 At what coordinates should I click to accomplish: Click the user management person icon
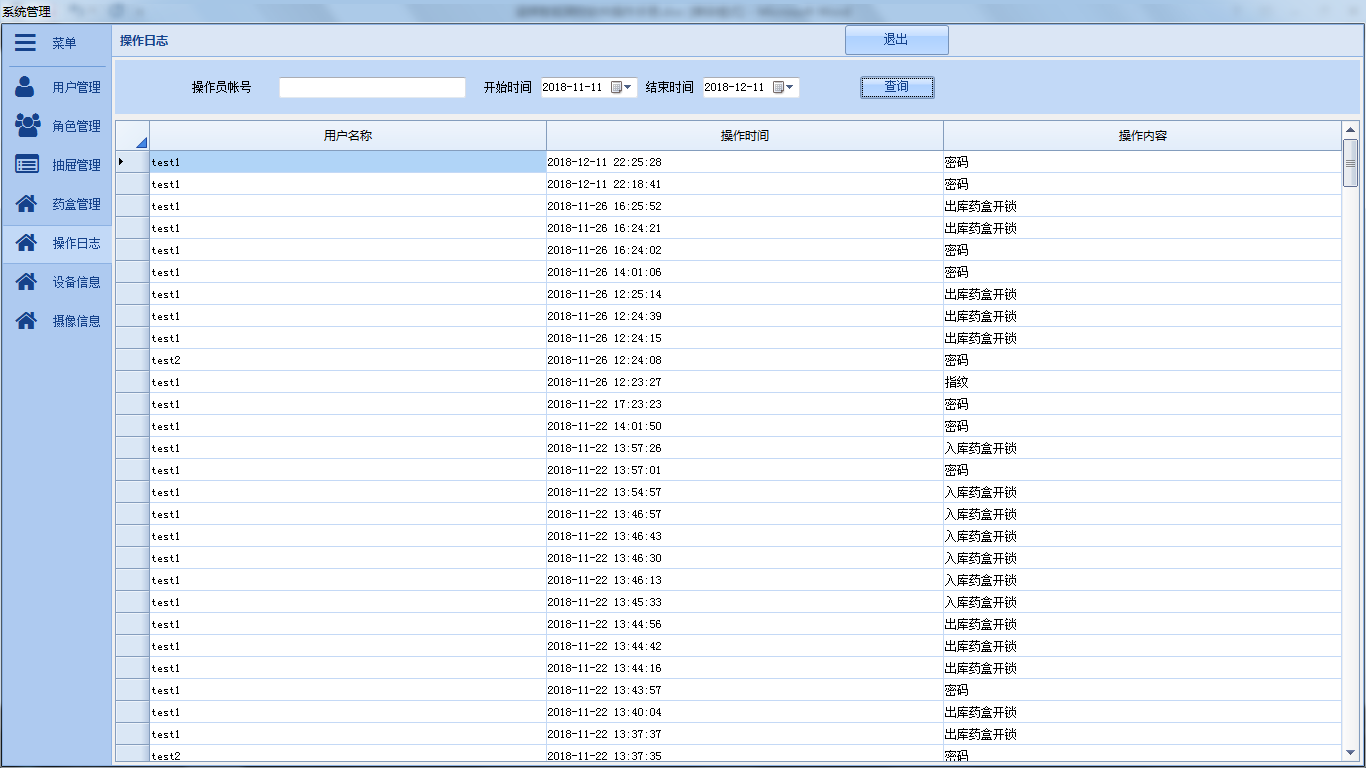25,87
